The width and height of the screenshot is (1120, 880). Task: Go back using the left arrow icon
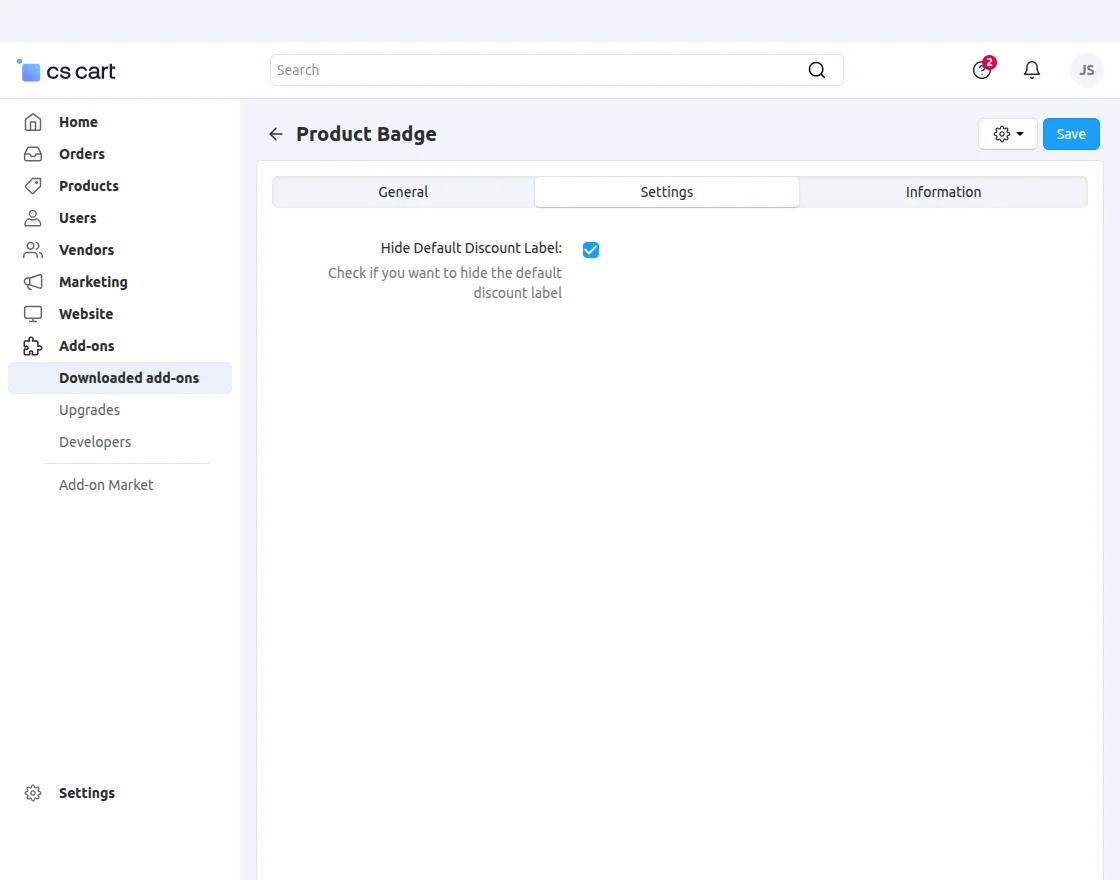[x=276, y=134]
